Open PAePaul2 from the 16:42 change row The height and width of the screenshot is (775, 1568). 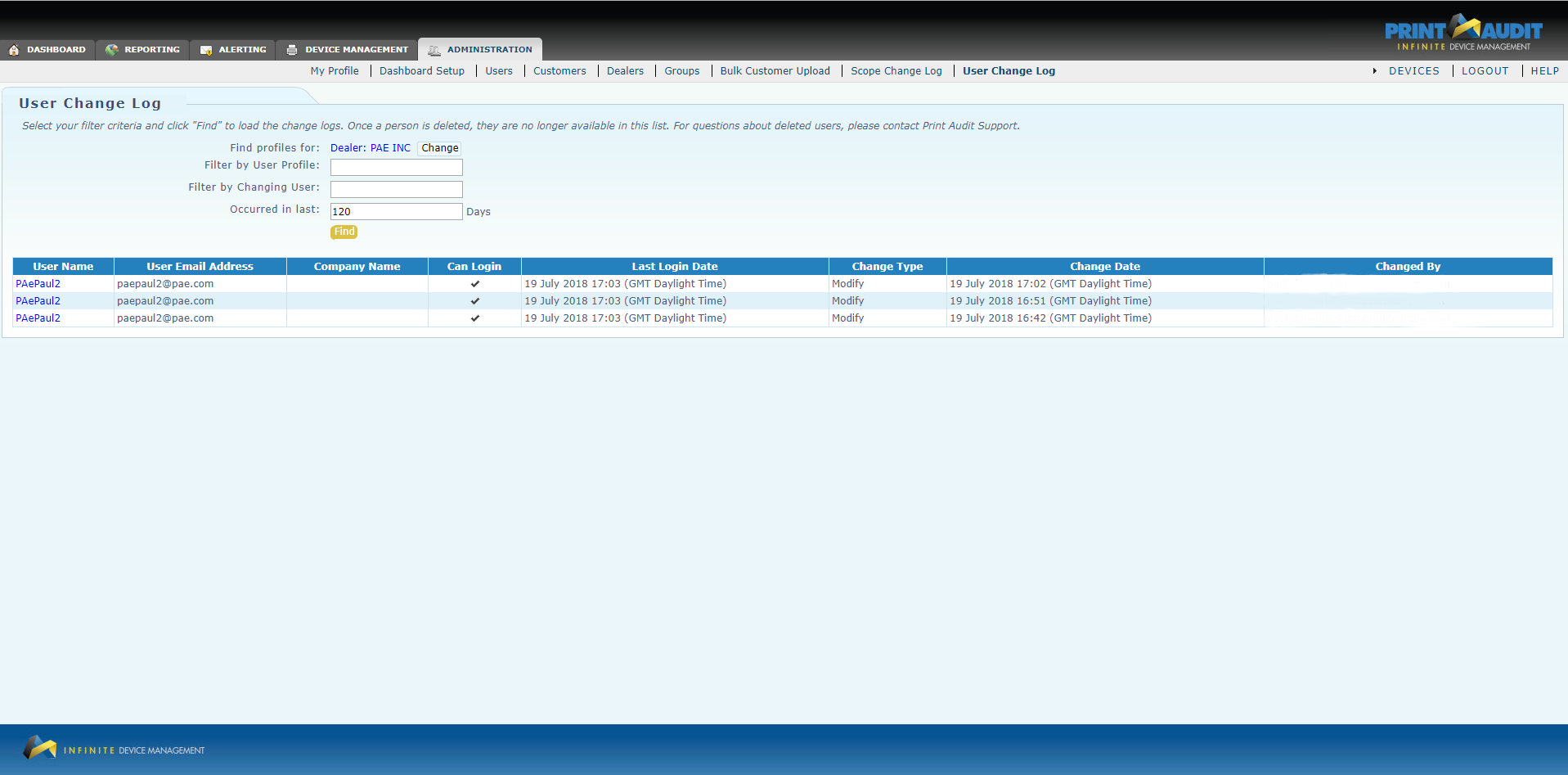click(x=38, y=318)
